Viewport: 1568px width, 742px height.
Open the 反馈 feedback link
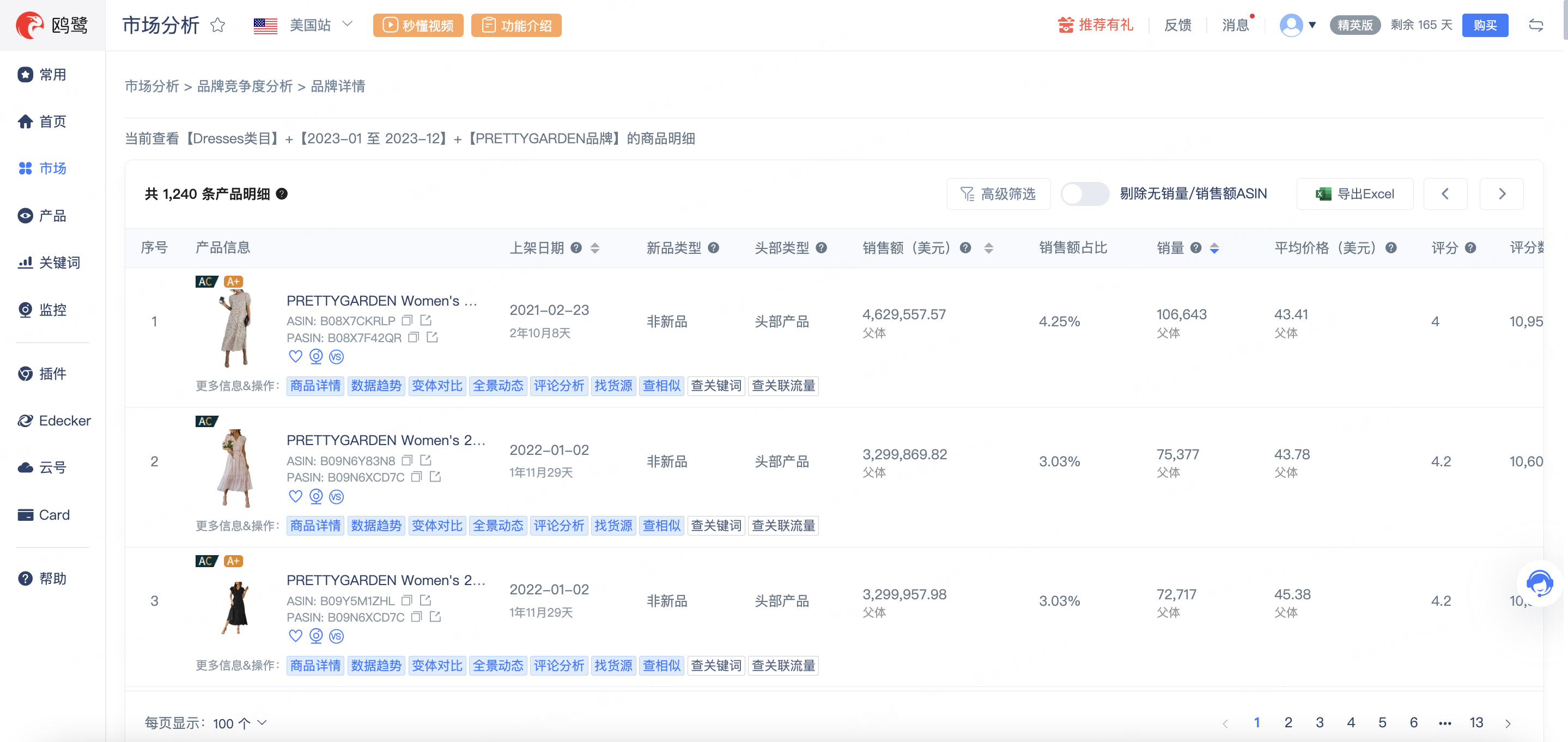point(1177,25)
